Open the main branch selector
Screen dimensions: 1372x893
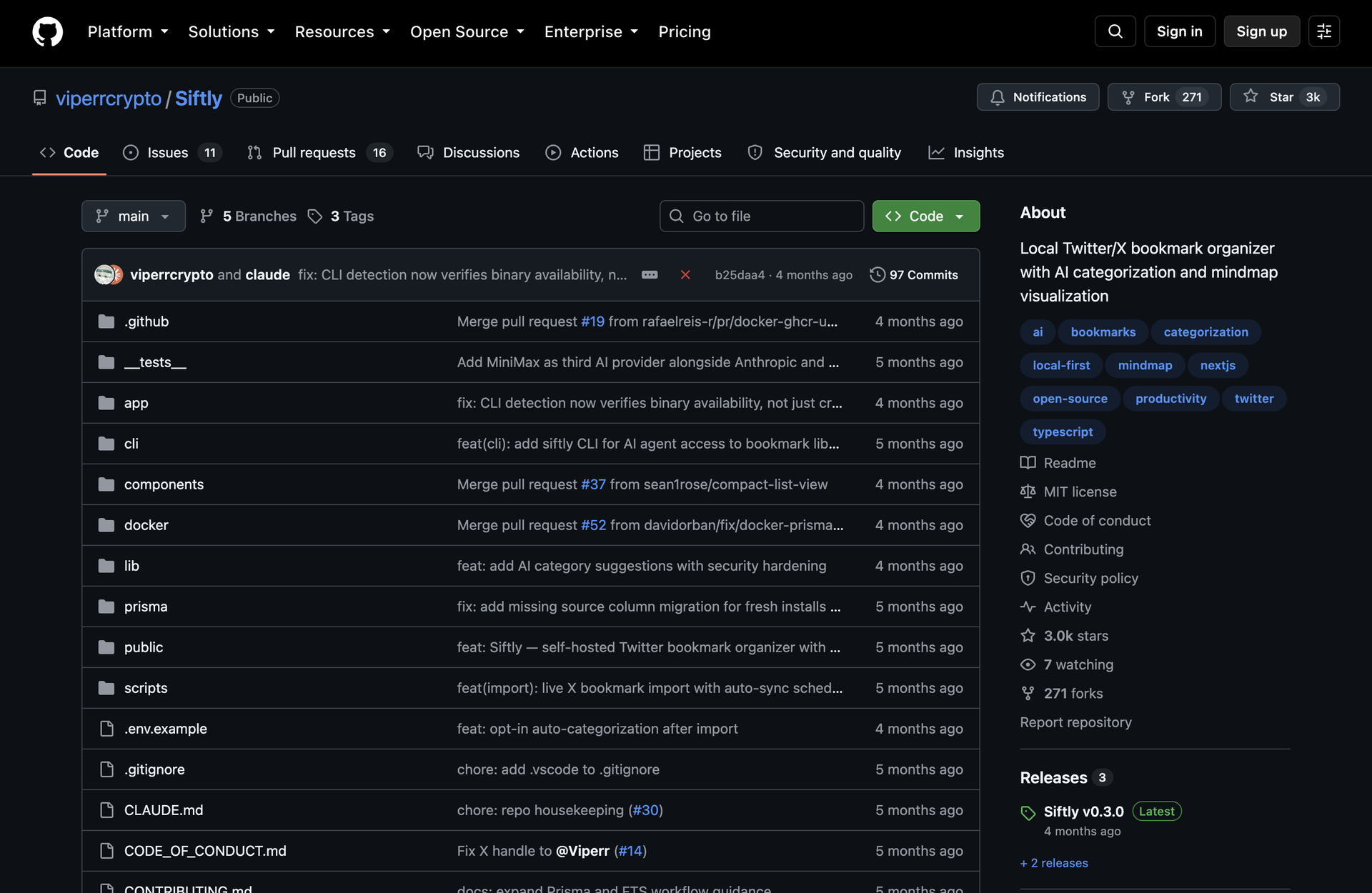[x=134, y=216]
